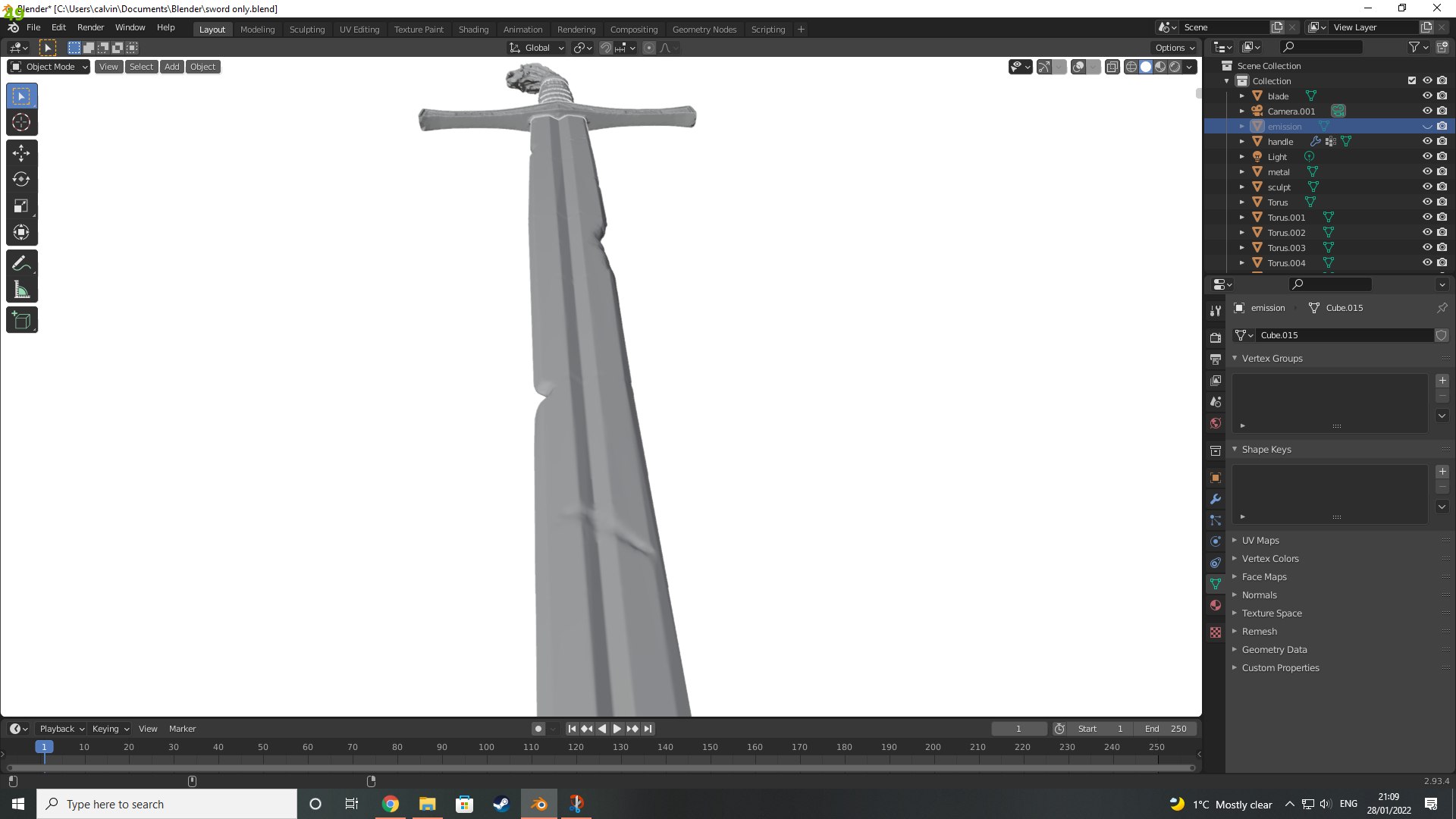The width and height of the screenshot is (1456, 819).
Task: Choose the Annotate pencil tool
Action: pos(21,263)
